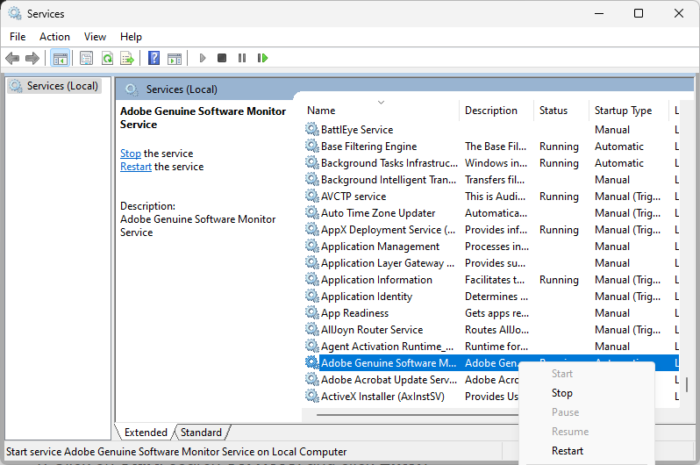700x465 pixels.
Task: Switch to the Extended tab
Action: point(146,432)
